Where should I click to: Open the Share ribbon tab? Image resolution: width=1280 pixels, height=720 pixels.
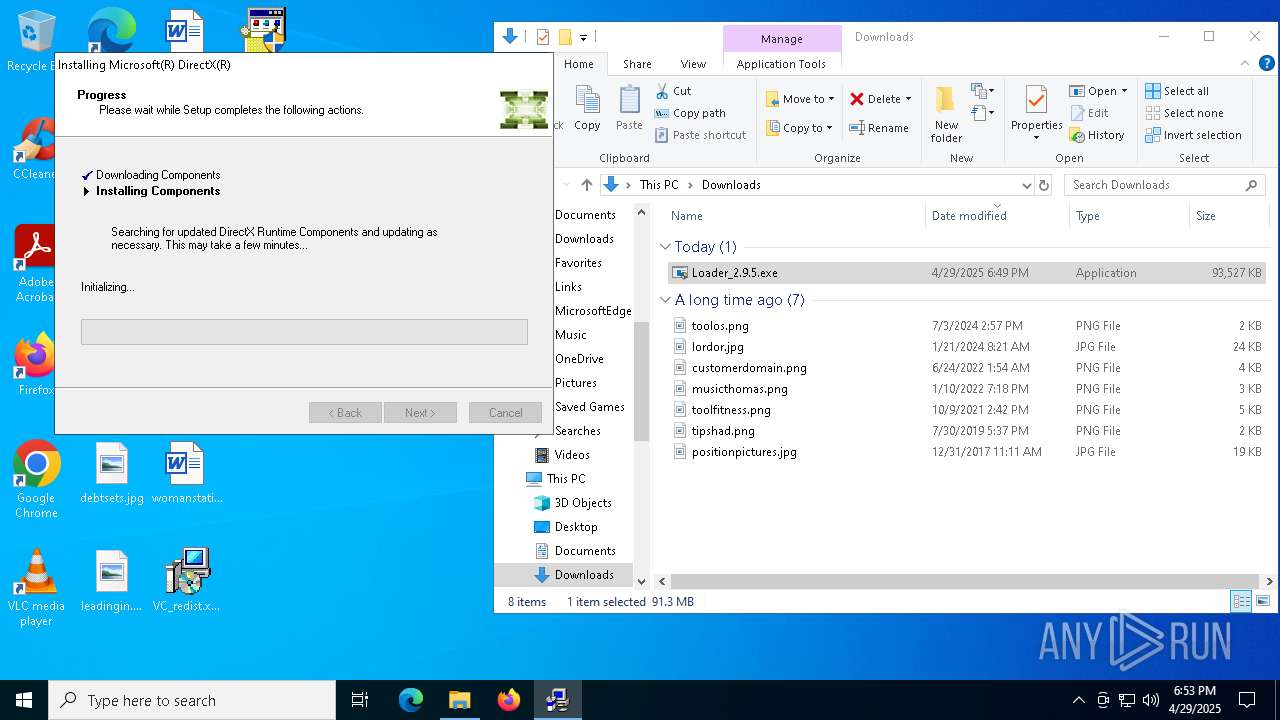coord(637,64)
